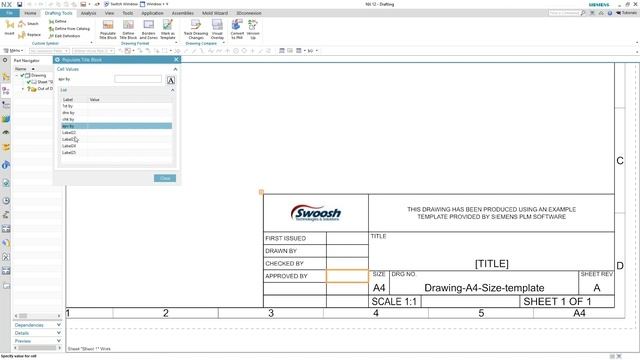Collapse the List section in dialog
640x360 pixels.
pyautogui.click(x=173, y=90)
